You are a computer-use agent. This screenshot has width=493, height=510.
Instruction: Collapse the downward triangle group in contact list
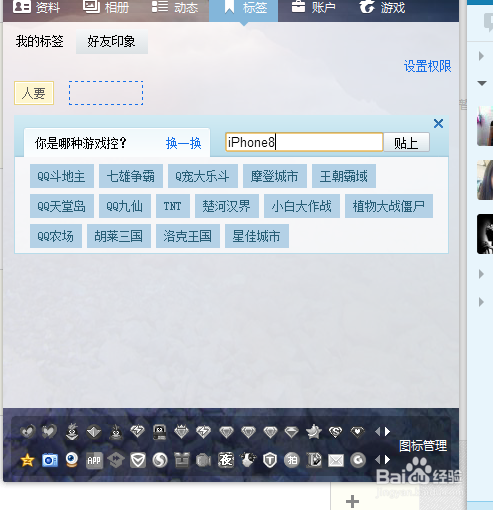pos(482,83)
